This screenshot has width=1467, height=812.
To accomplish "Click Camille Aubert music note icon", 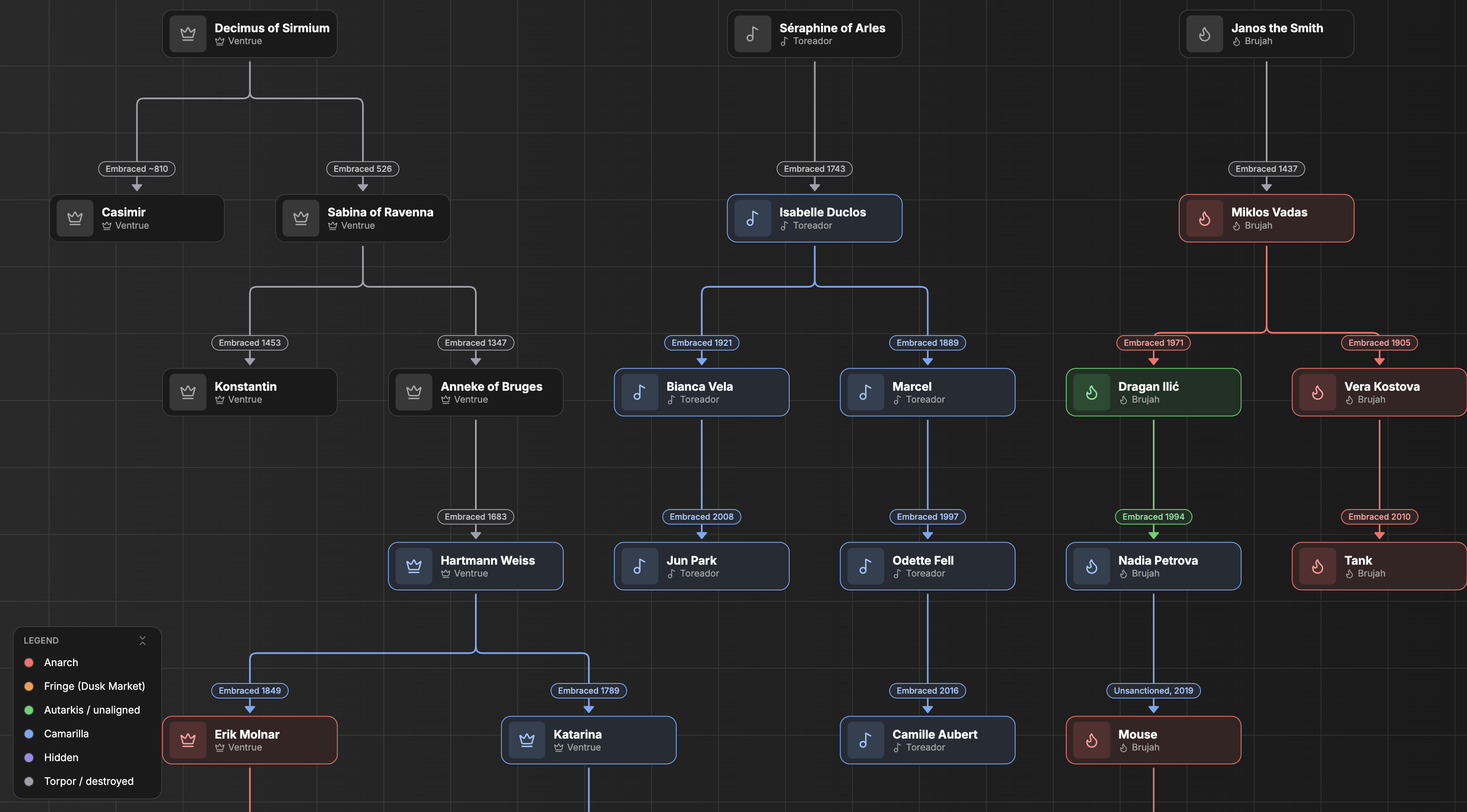I will click(x=866, y=740).
